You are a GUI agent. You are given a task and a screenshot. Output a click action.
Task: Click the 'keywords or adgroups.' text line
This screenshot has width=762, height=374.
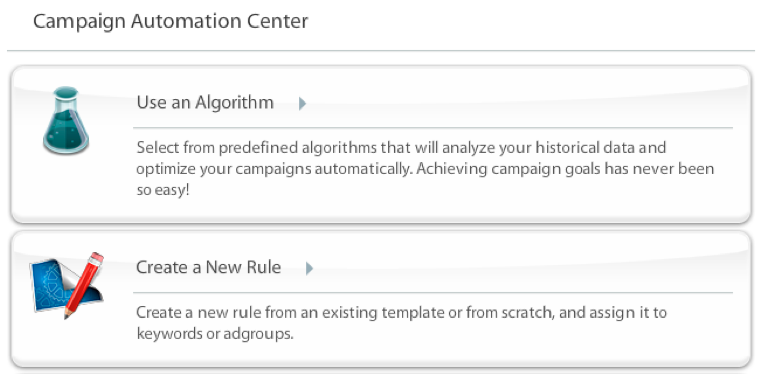point(215,334)
